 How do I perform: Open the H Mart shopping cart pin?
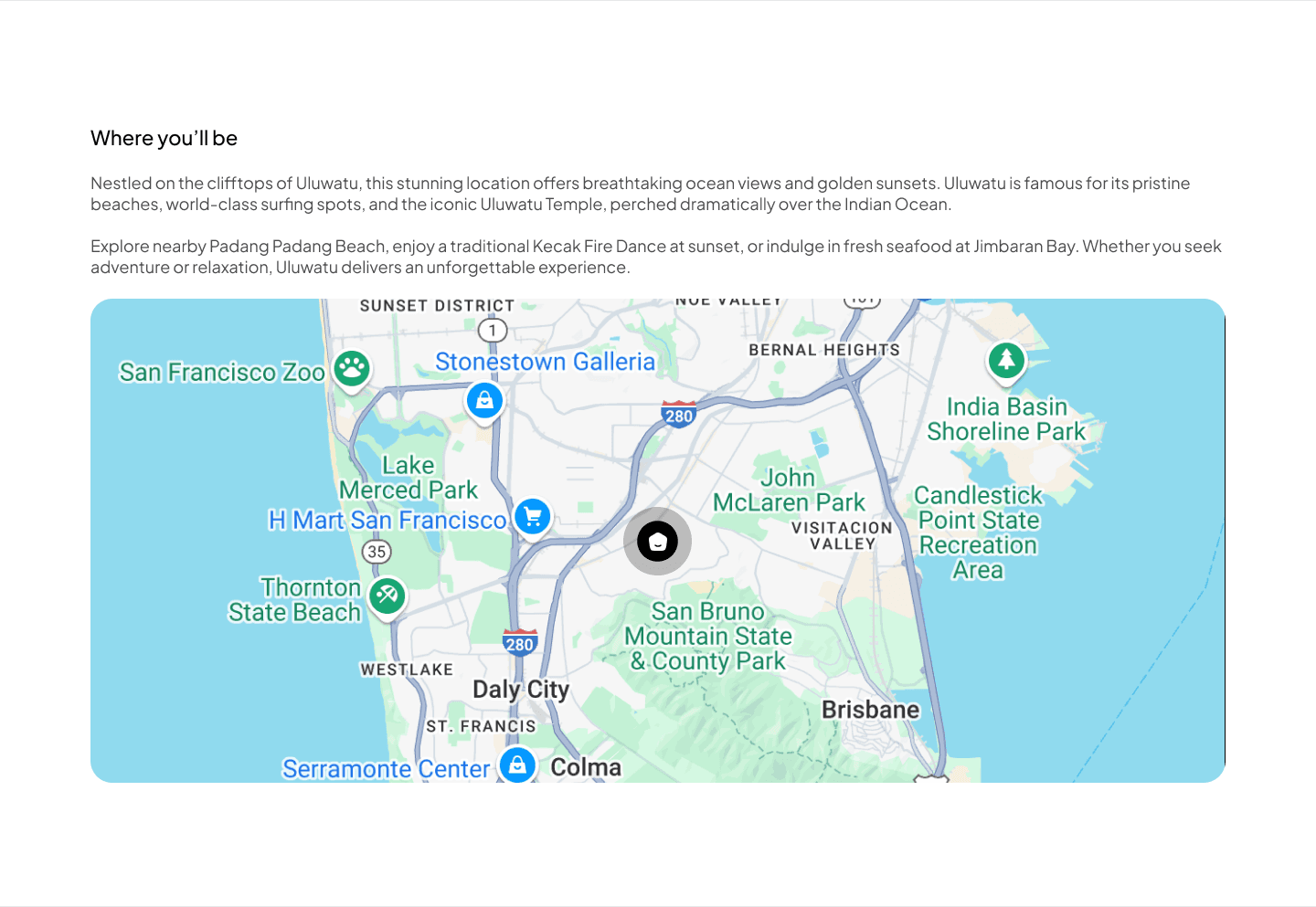pyautogui.click(x=533, y=518)
